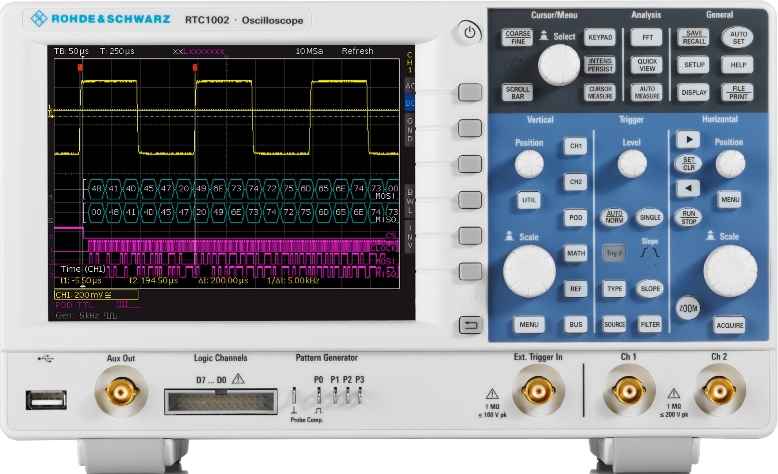Open the Vertical MENU
The width and height of the screenshot is (778, 474).
click(x=529, y=324)
